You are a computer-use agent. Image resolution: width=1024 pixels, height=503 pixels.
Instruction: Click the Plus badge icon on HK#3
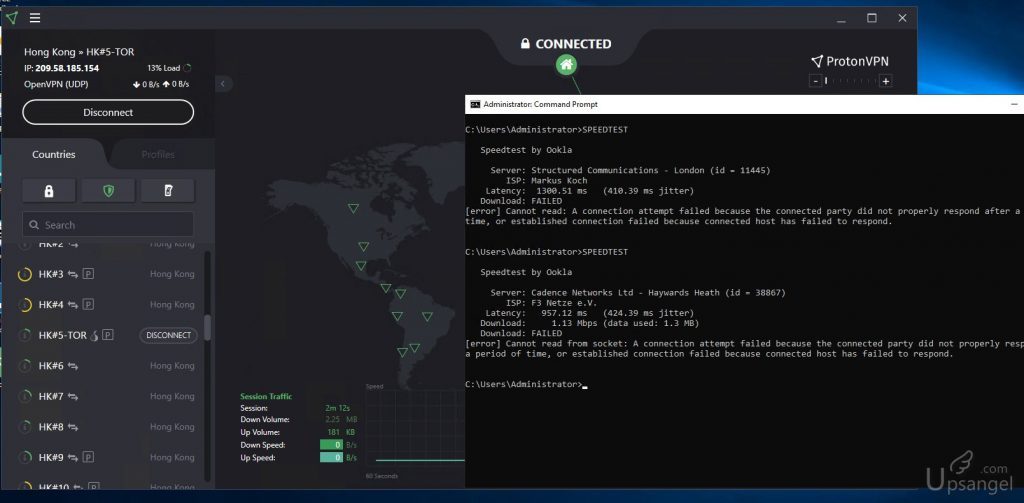pos(89,274)
